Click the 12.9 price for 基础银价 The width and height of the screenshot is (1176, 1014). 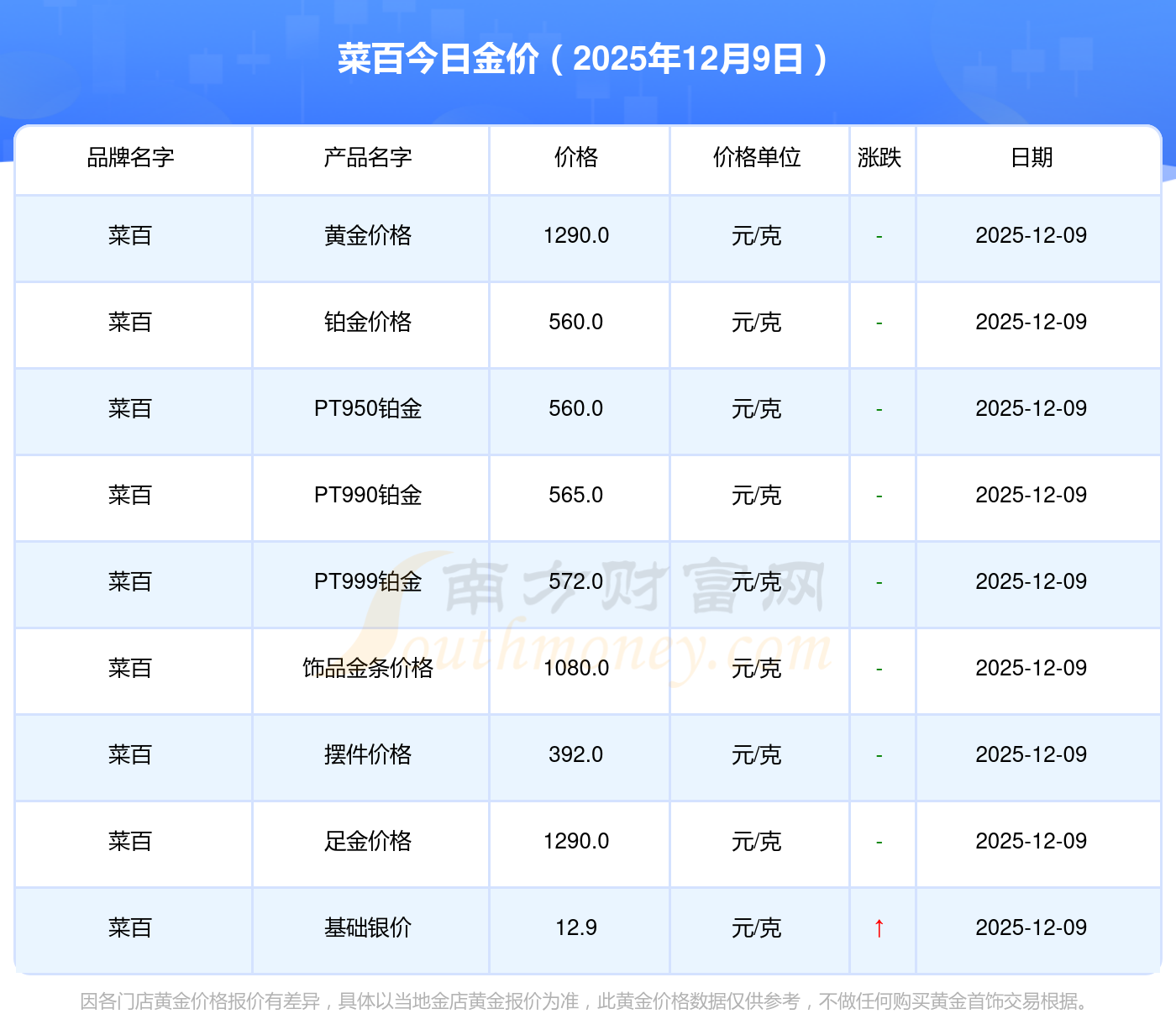[x=576, y=927]
